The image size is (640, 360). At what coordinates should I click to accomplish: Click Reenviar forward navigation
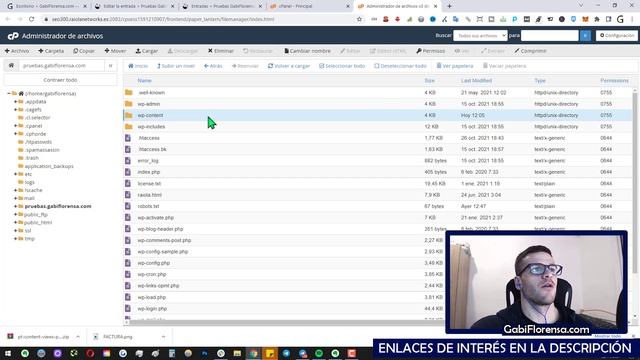tap(245, 66)
